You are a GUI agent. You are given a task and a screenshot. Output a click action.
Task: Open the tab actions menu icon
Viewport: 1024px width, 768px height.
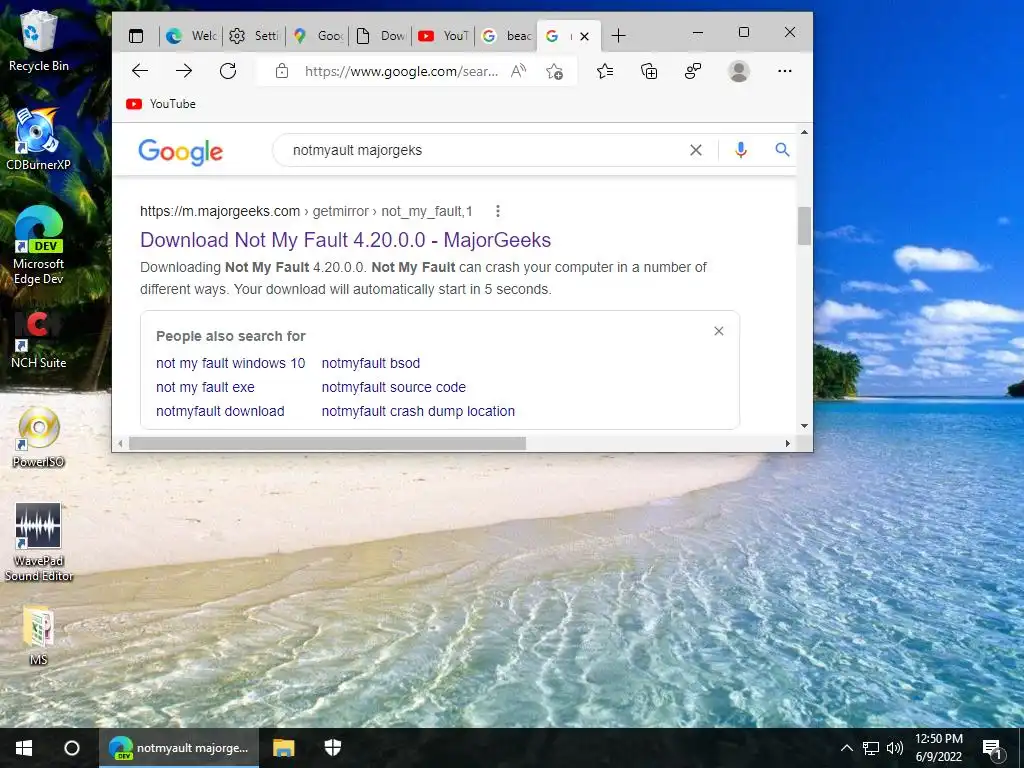[136, 36]
